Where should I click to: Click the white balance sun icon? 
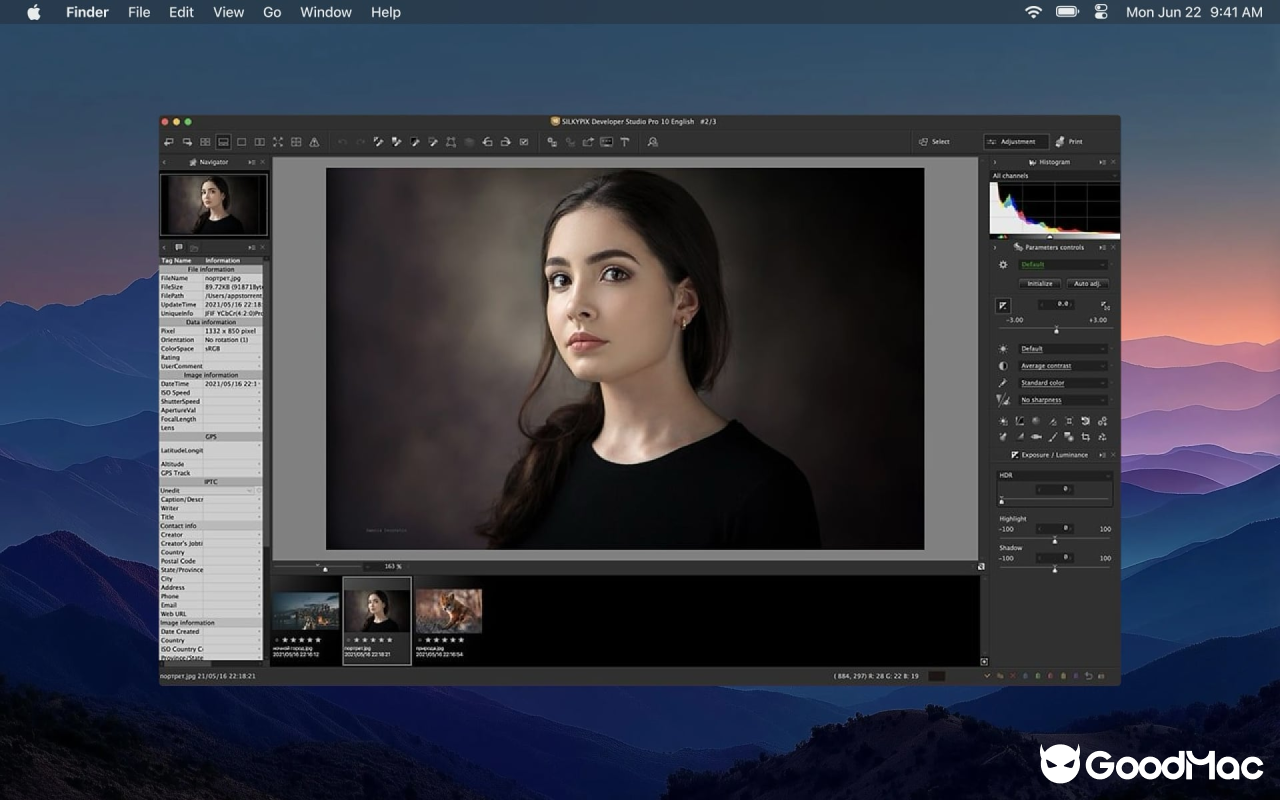(x=1003, y=349)
